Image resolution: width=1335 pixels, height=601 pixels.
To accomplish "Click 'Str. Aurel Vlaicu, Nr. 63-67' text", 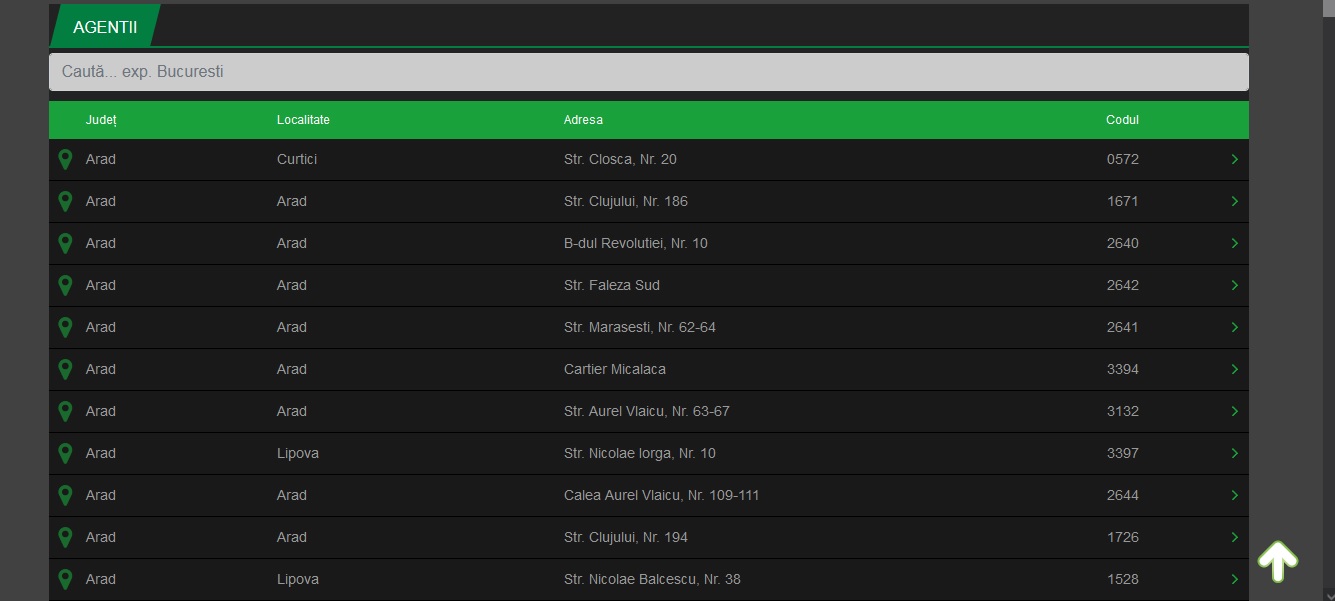I will coord(647,411).
